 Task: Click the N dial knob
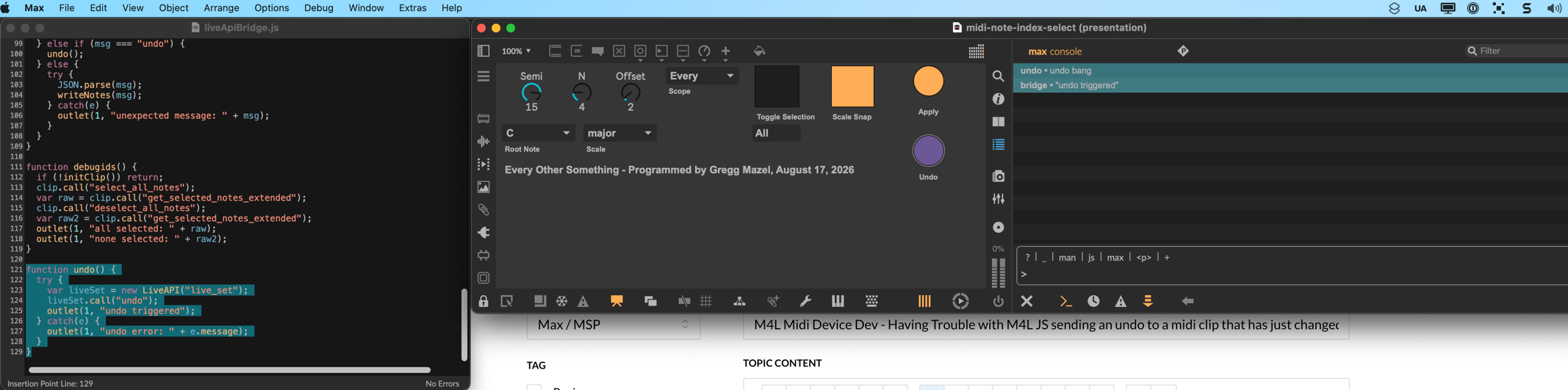[581, 93]
